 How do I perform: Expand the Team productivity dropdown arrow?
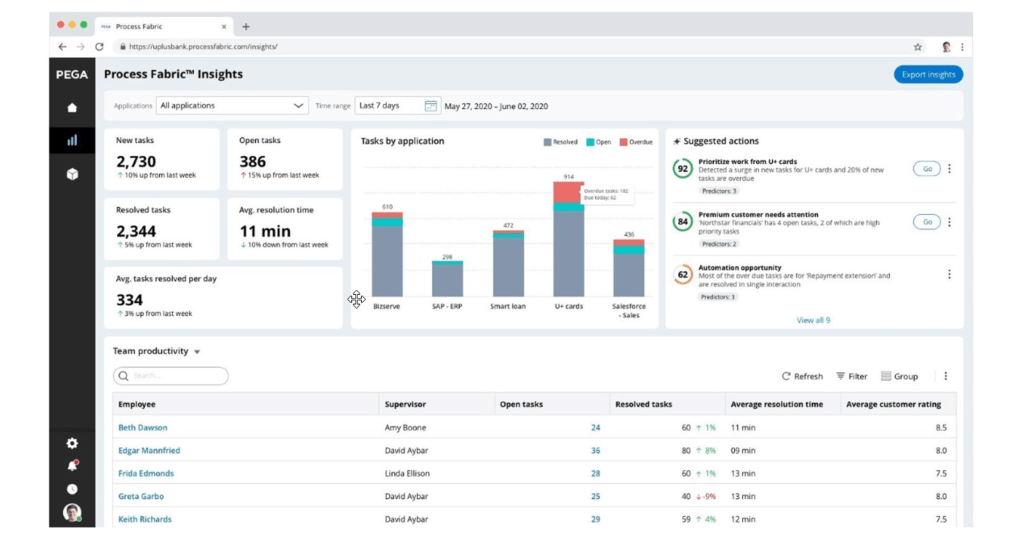coord(197,352)
